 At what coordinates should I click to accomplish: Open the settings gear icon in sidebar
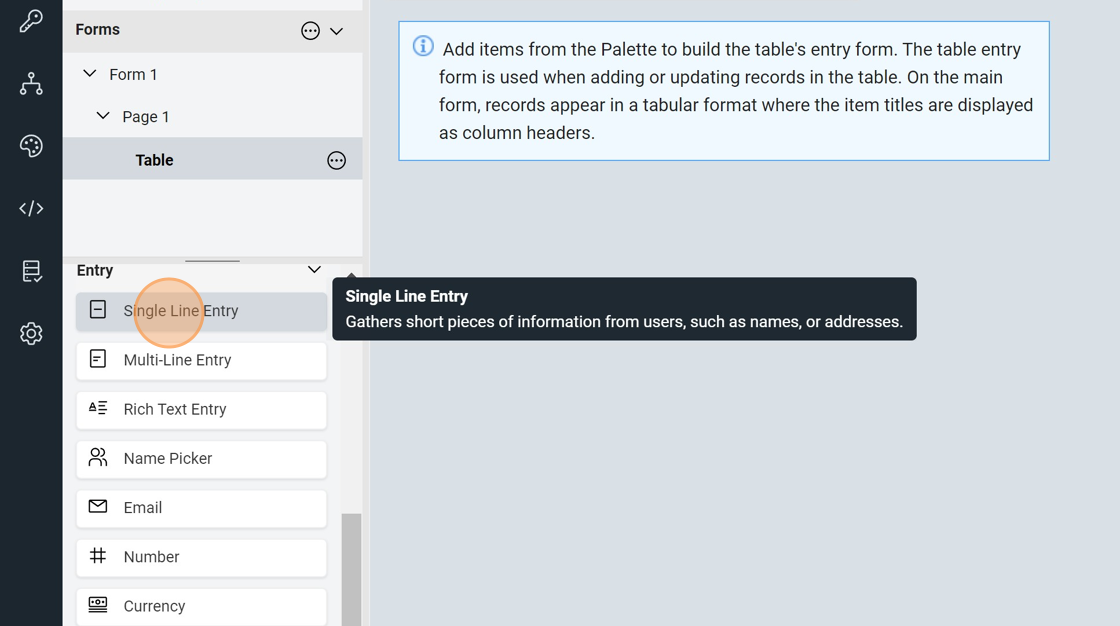click(31, 333)
